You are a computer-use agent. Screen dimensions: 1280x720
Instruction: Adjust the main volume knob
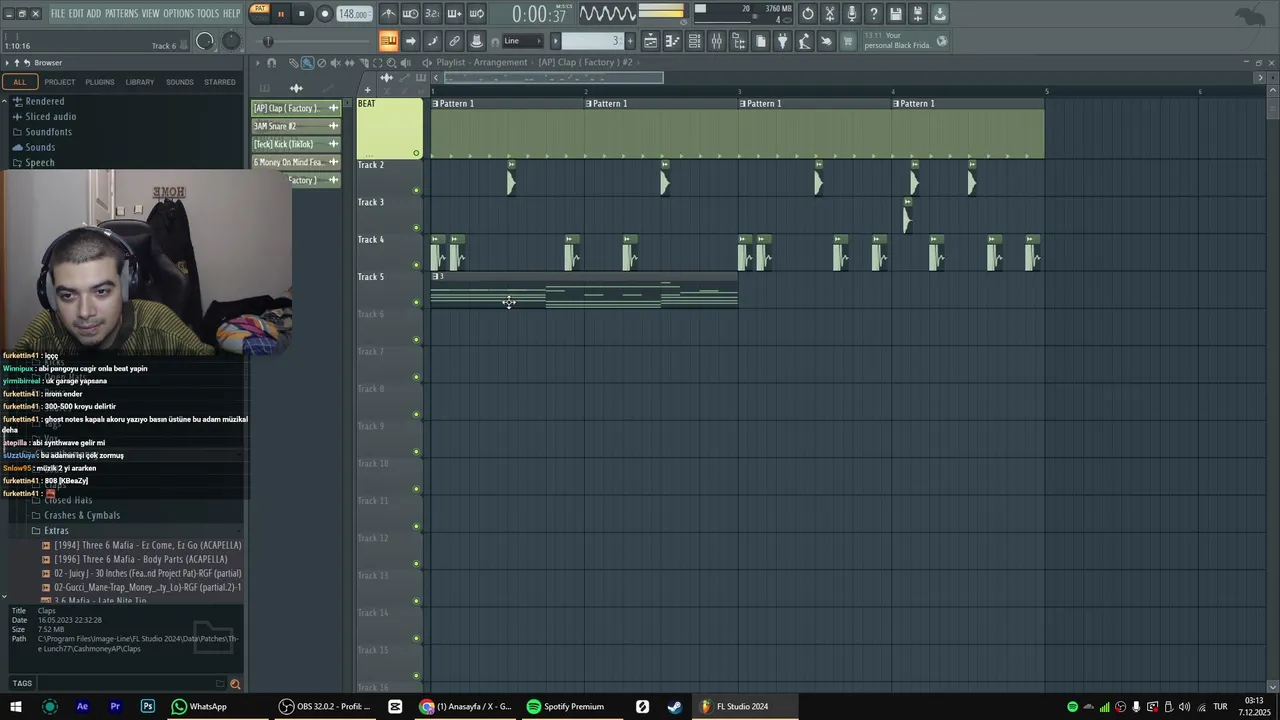pos(205,41)
